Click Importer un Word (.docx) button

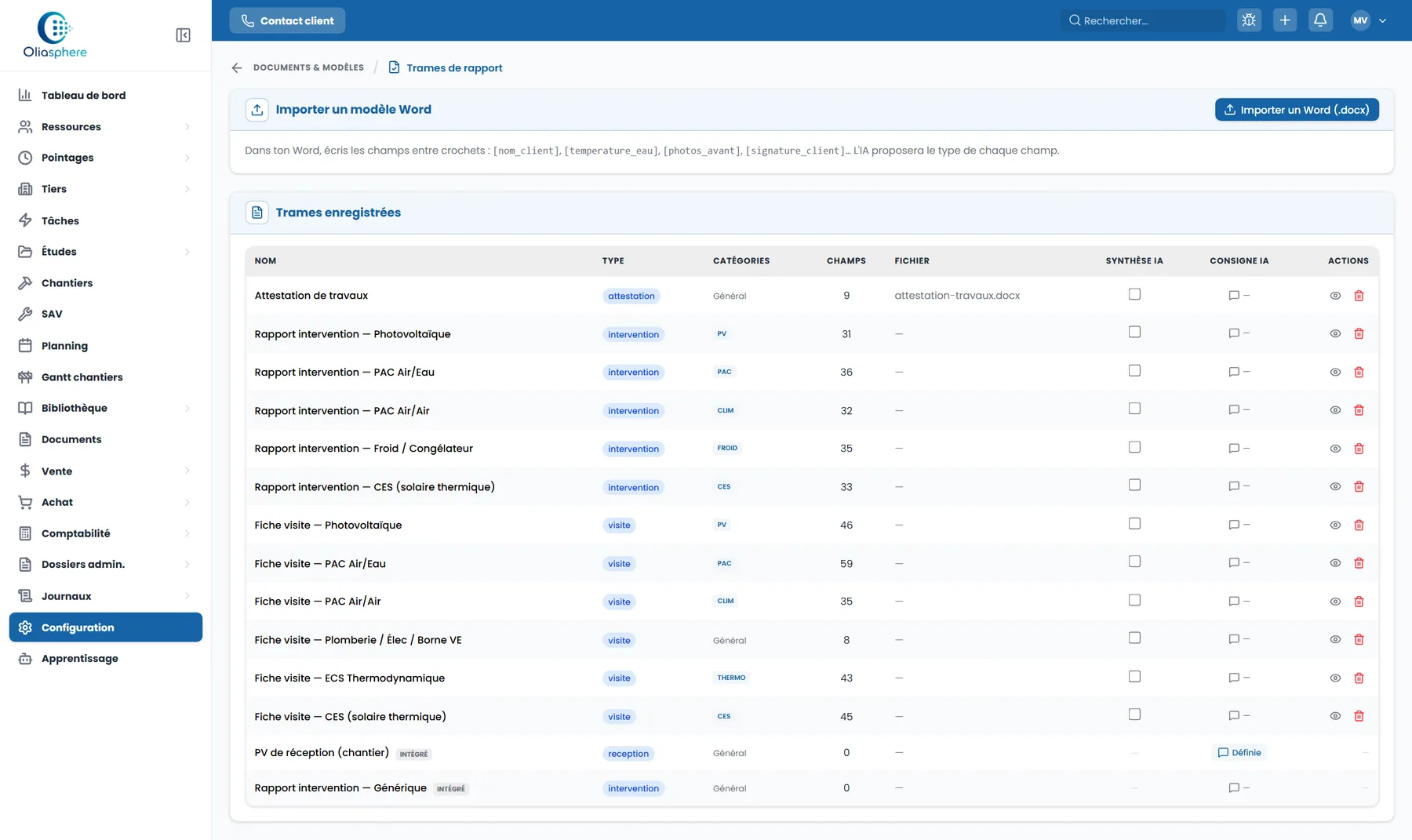(x=1297, y=110)
